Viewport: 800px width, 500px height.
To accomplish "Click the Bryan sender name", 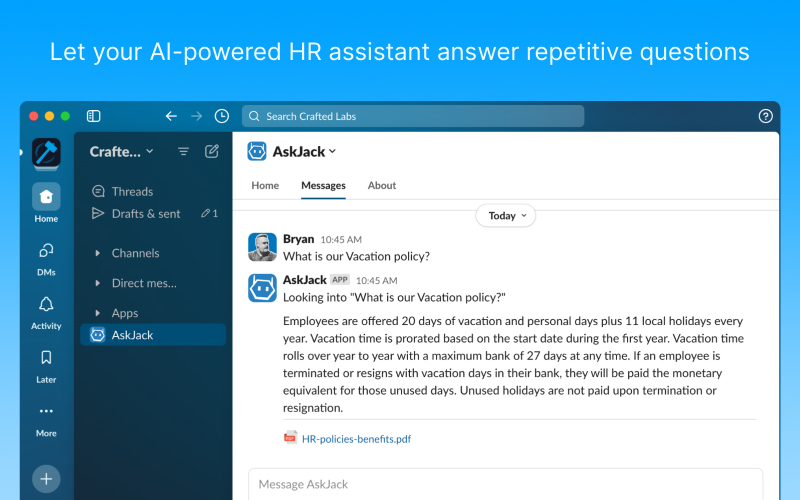I will coord(298,239).
